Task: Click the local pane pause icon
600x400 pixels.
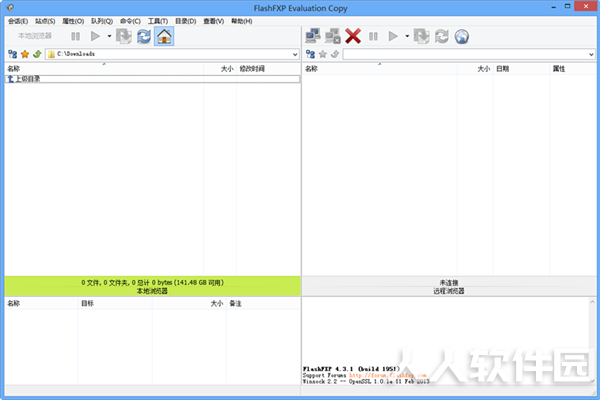Action: tap(76, 36)
